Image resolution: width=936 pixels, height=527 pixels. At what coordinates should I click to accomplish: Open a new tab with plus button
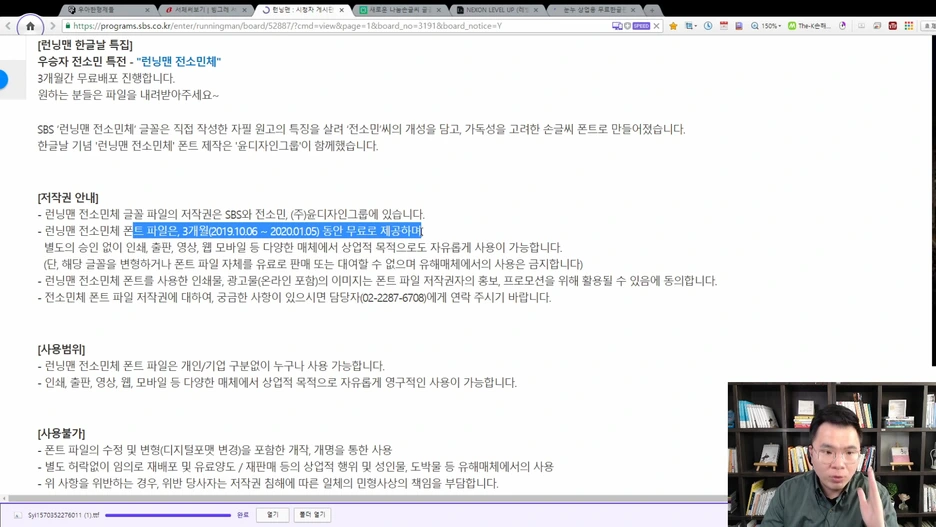tap(652, 10)
